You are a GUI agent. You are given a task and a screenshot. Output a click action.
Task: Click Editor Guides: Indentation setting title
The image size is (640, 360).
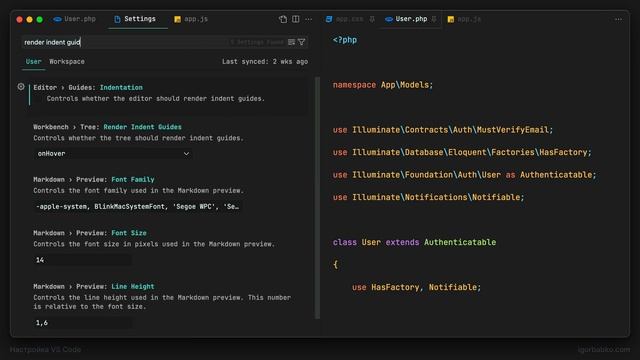88,87
